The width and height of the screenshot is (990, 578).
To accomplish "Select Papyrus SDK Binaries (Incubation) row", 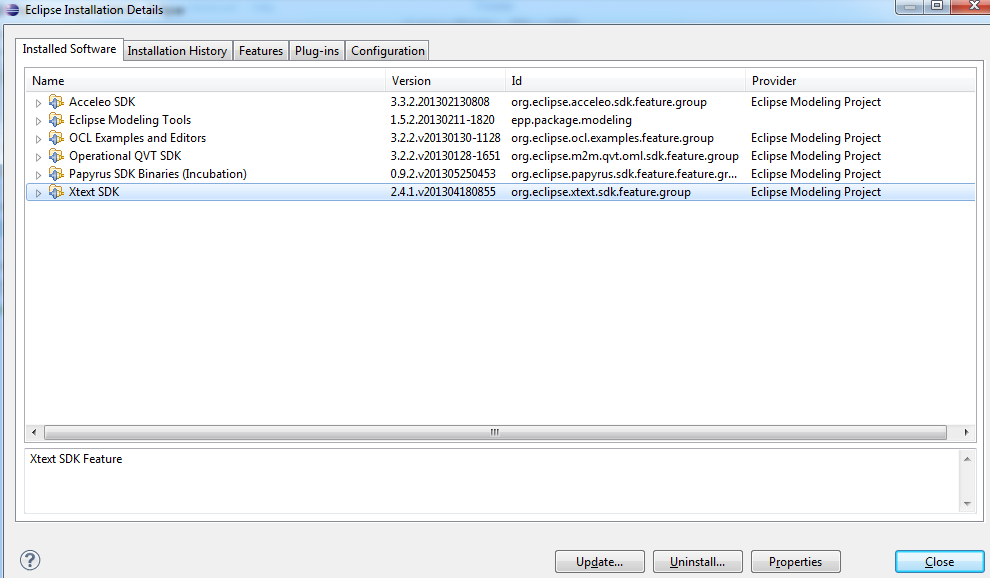I will pos(501,174).
